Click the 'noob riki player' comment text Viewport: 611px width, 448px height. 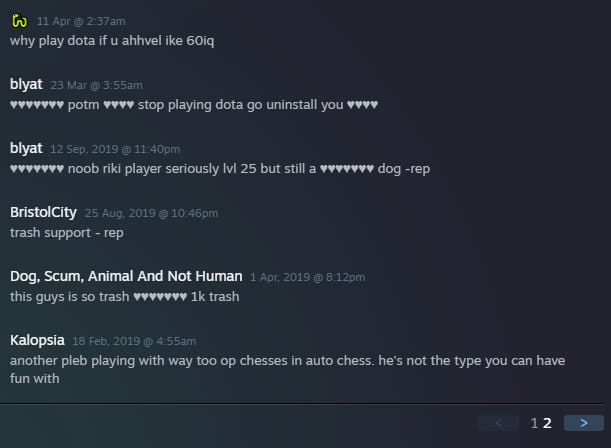(x=220, y=169)
